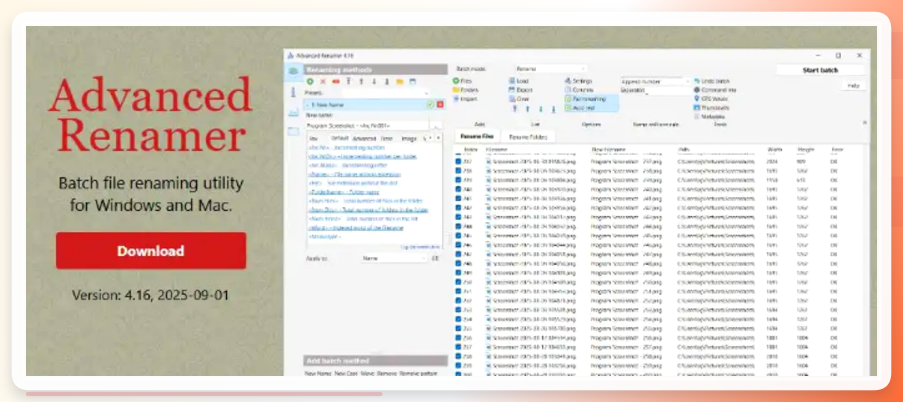
Task: Click the Columns option icon
Action: [568, 90]
